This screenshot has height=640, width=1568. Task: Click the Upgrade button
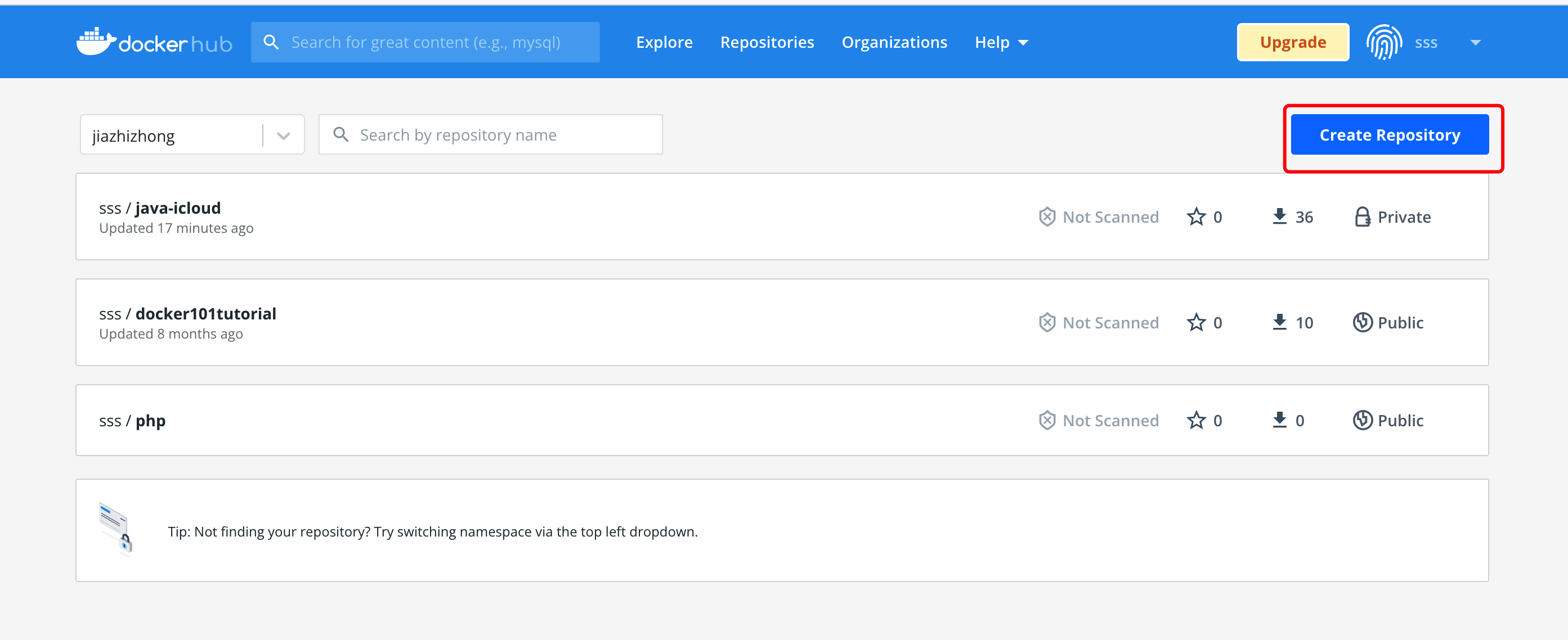pos(1291,41)
